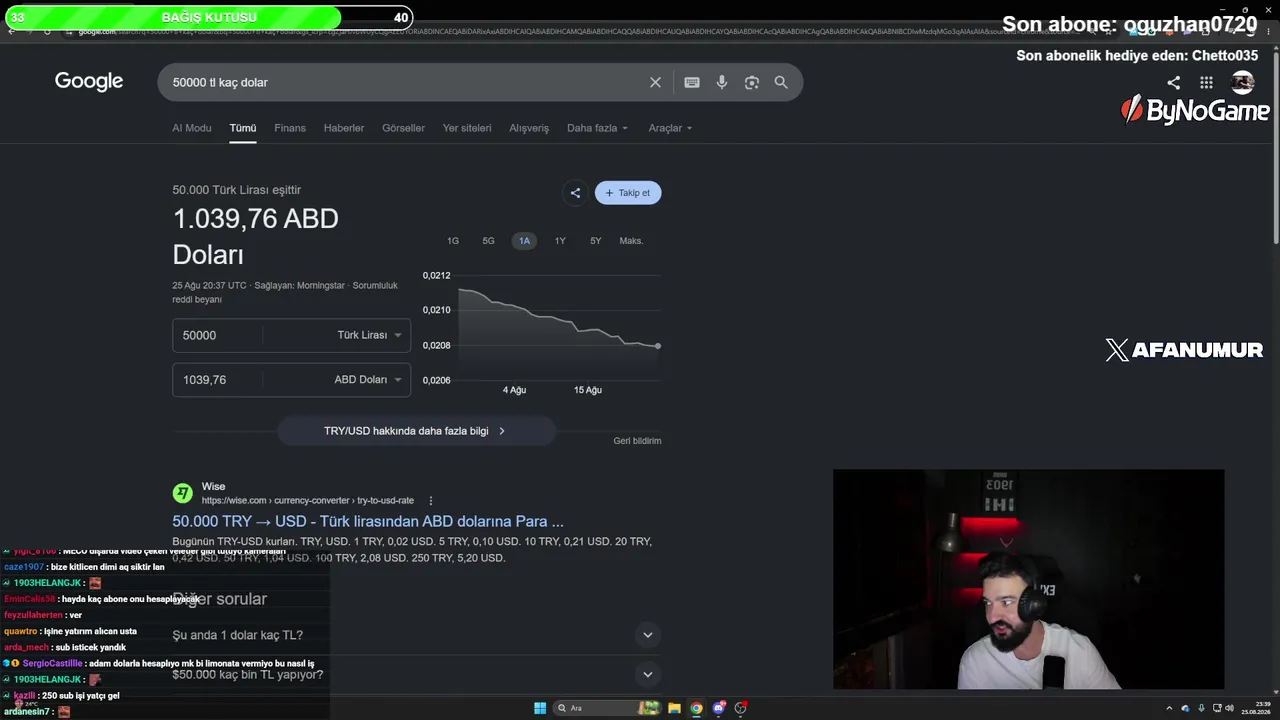Viewport: 1280px width, 720px height.
Task: Open the Google account avatar menu
Action: click(1243, 83)
